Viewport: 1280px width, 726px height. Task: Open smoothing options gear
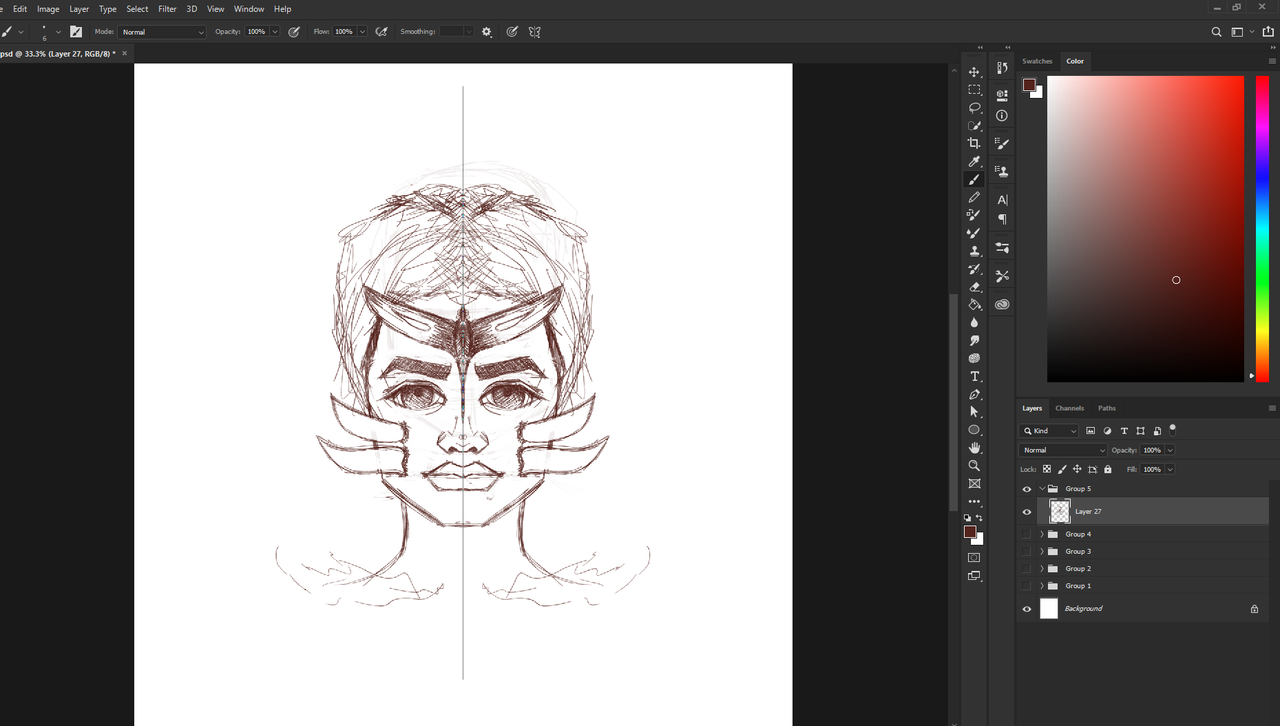click(487, 32)
